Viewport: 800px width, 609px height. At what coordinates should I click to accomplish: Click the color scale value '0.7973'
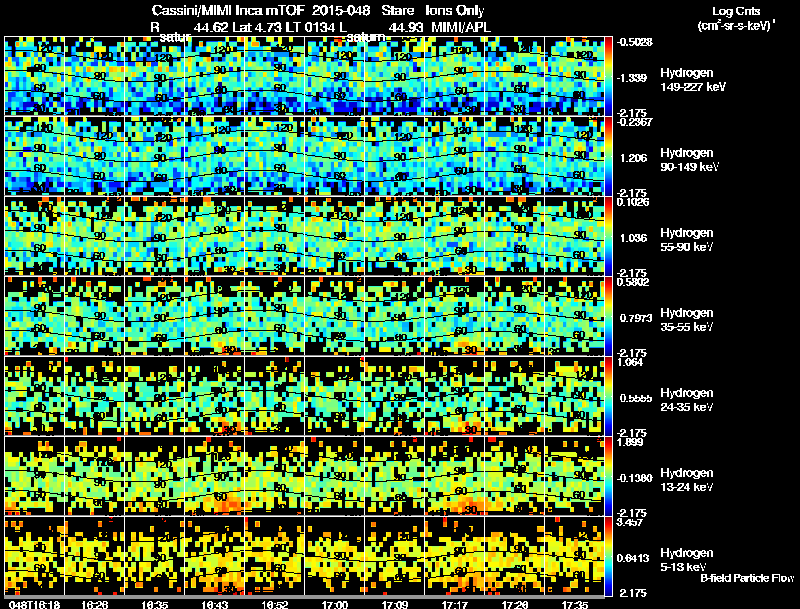coord(636,318)
